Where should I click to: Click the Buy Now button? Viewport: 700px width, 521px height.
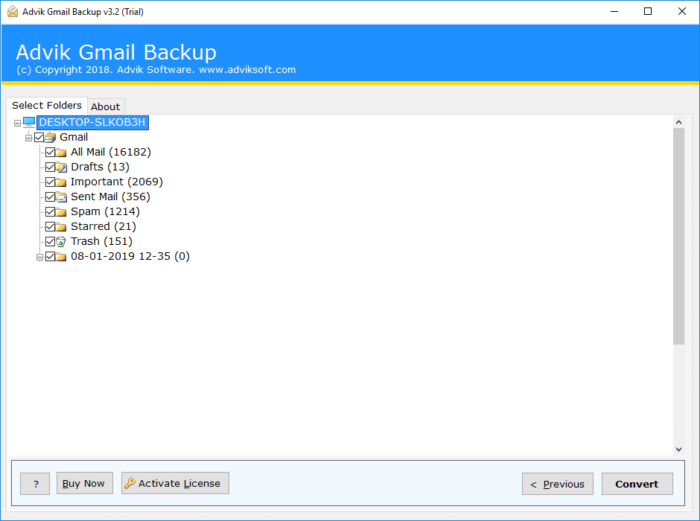84,483
